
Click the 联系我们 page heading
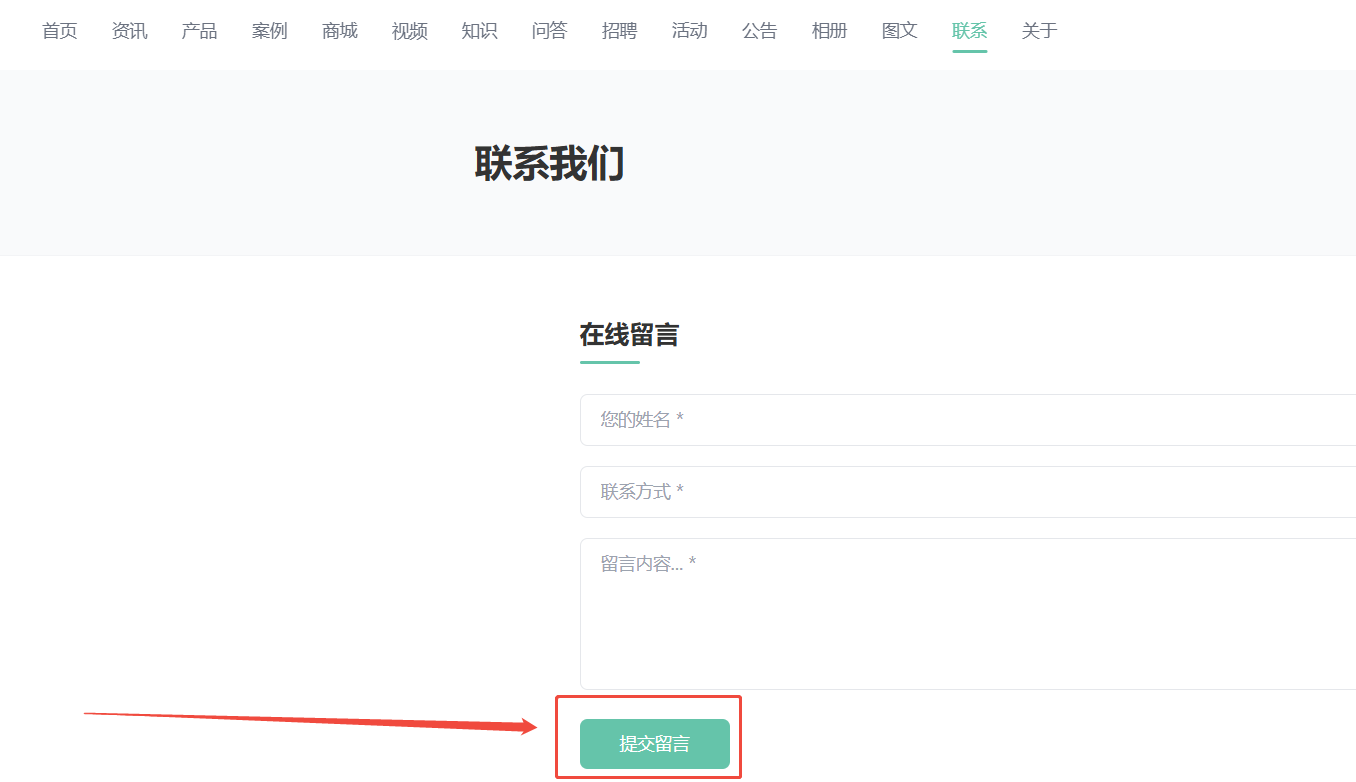tap(550, 164)
